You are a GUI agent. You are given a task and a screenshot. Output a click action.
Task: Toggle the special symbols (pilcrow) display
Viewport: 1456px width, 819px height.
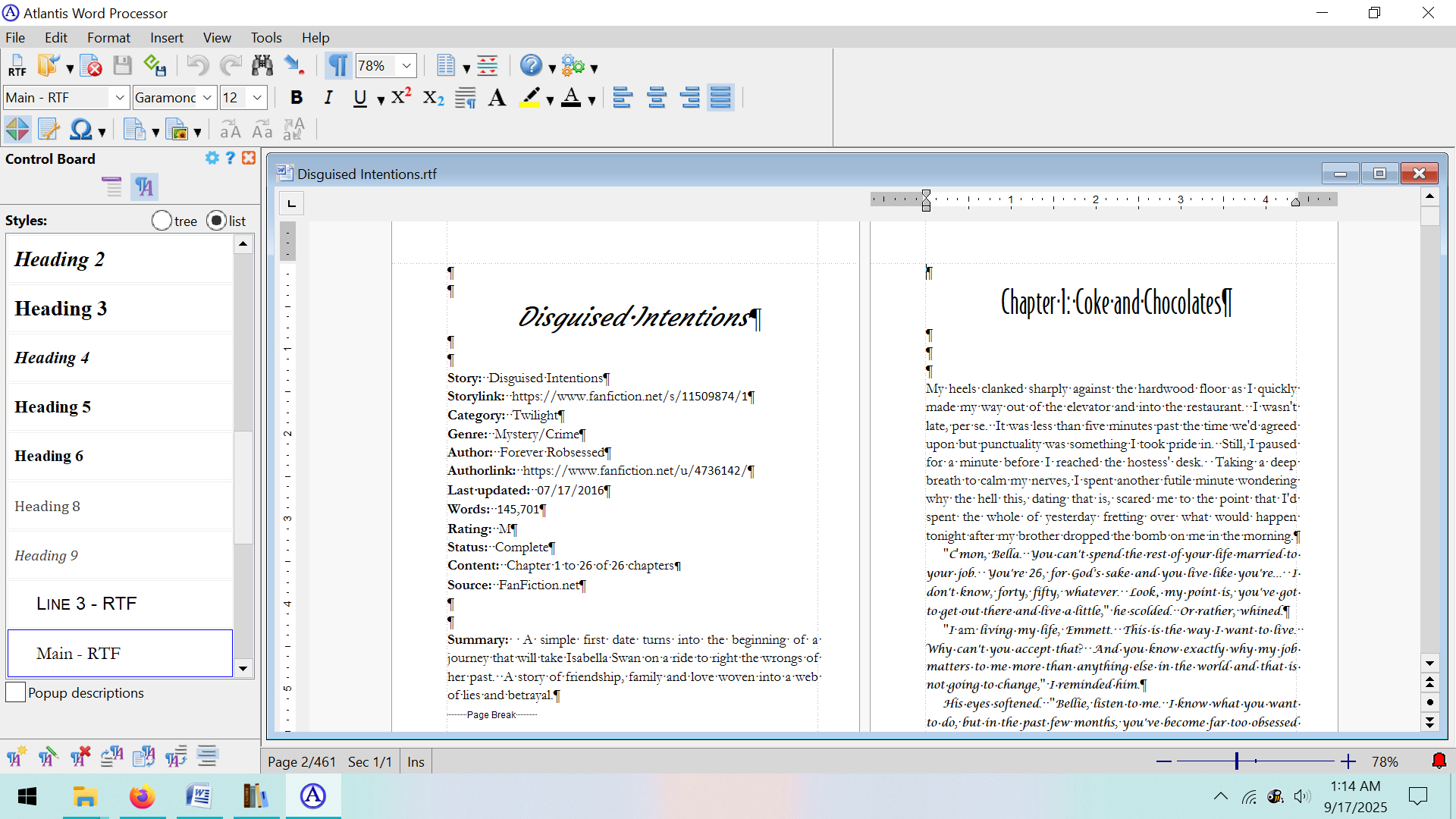click(338, 66)
